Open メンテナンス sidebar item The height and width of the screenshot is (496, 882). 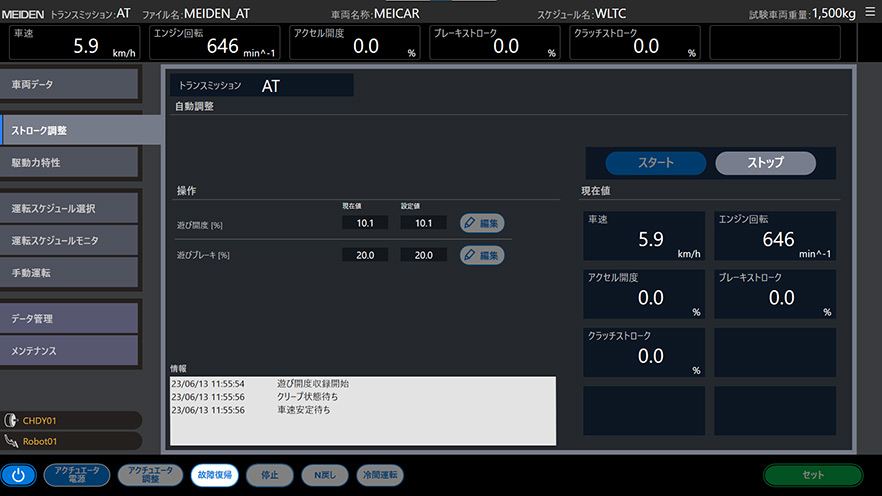click(x=69, y=350)
